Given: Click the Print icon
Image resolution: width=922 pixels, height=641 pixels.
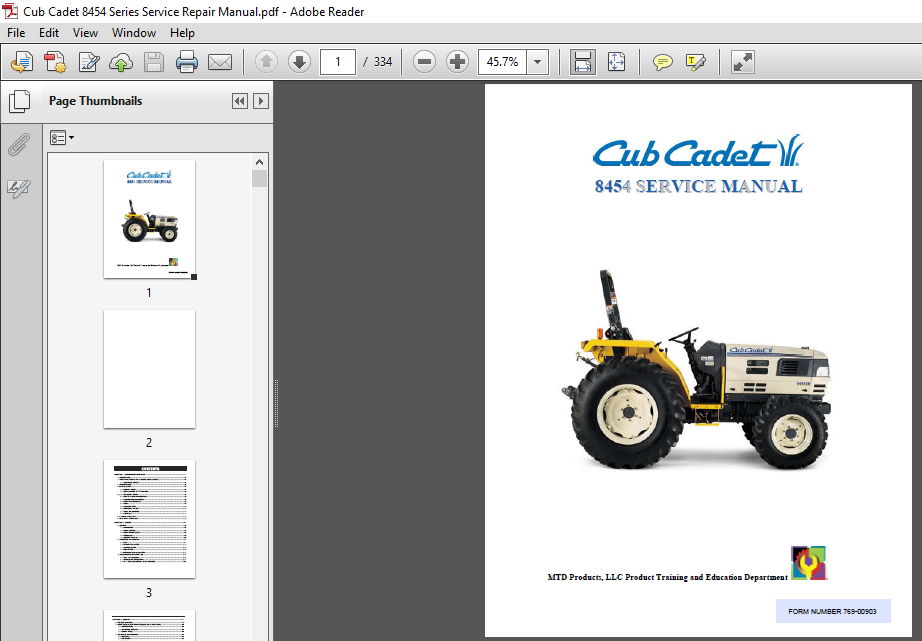Looking at the screenshot, I should pyautogui.click(x=187, y=62).
